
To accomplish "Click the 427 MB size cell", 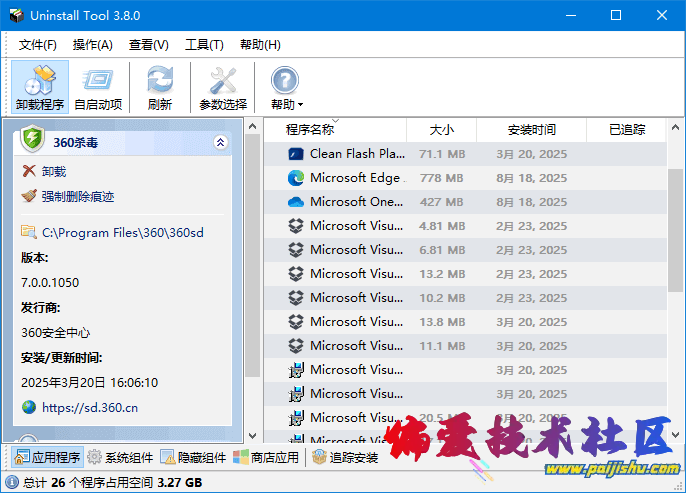I will (x=441, y=203).
